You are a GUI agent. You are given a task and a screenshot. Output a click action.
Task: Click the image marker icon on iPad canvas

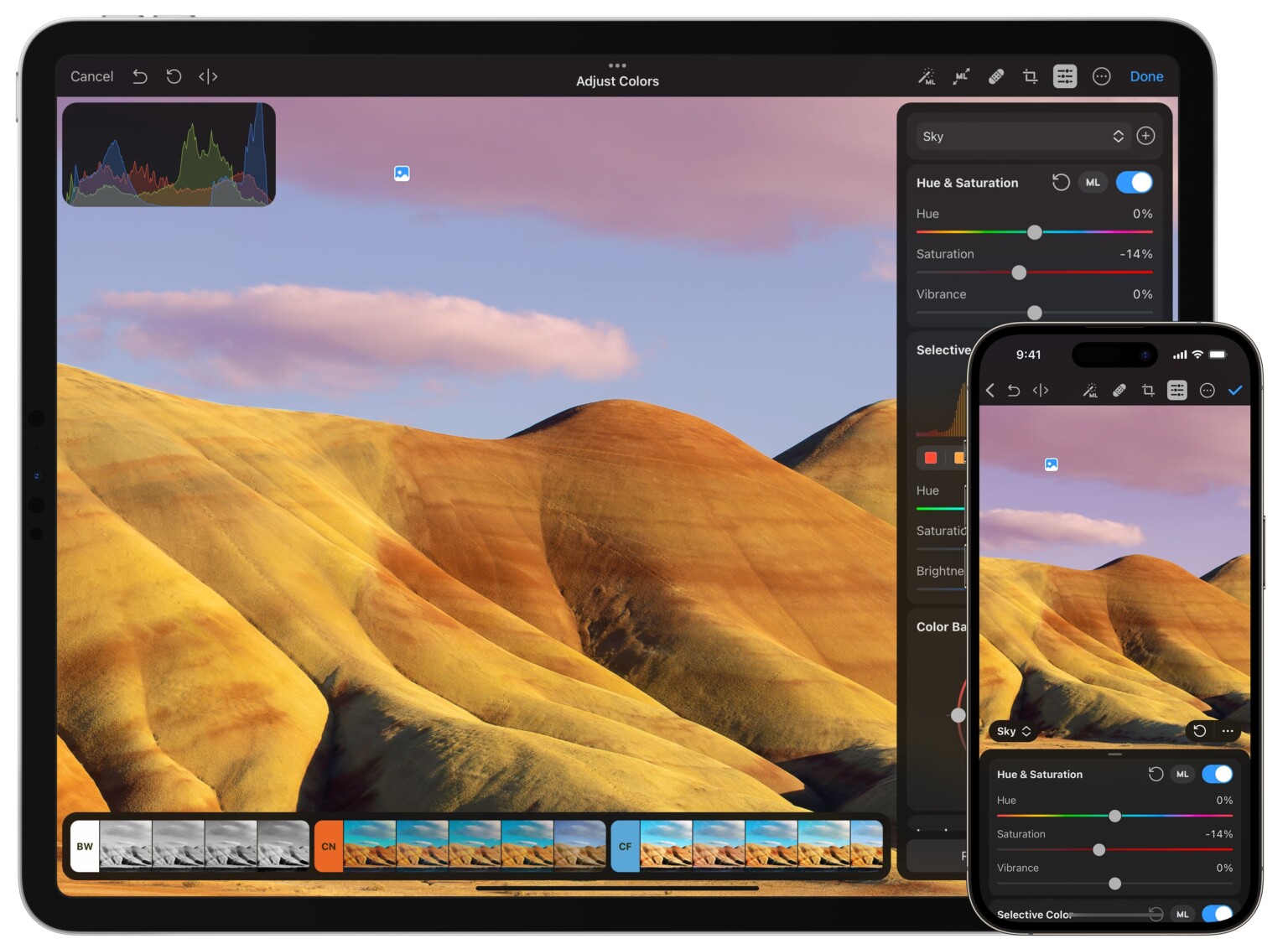coord(402,174)
